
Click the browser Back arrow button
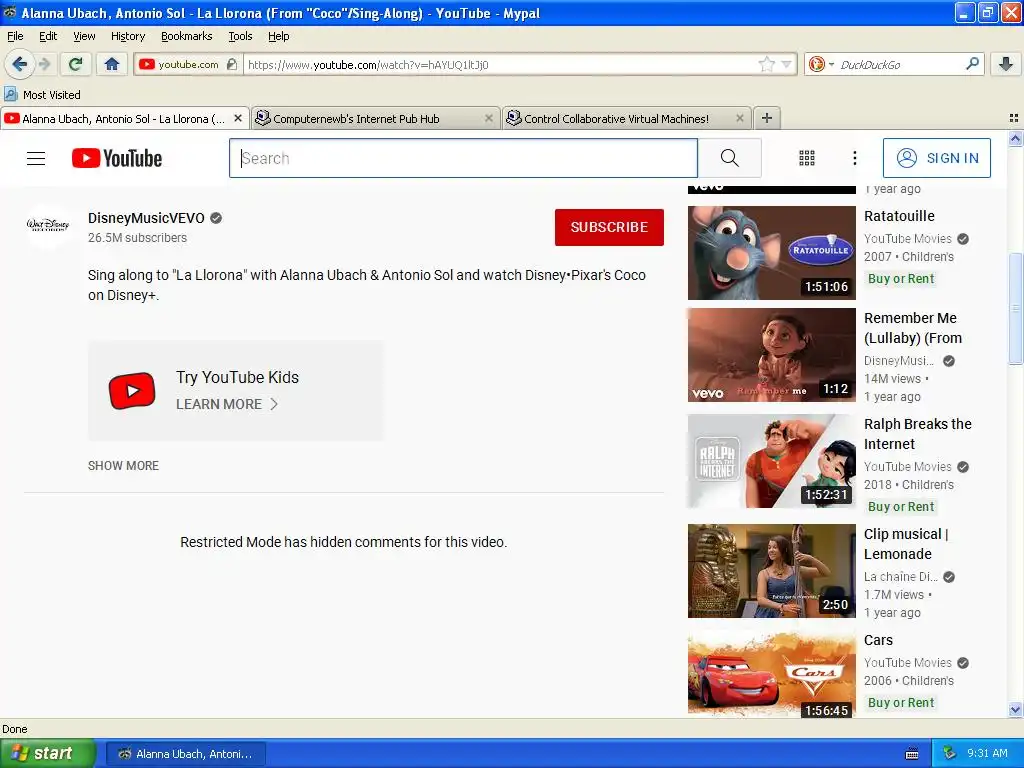click(x=19, y=64)
